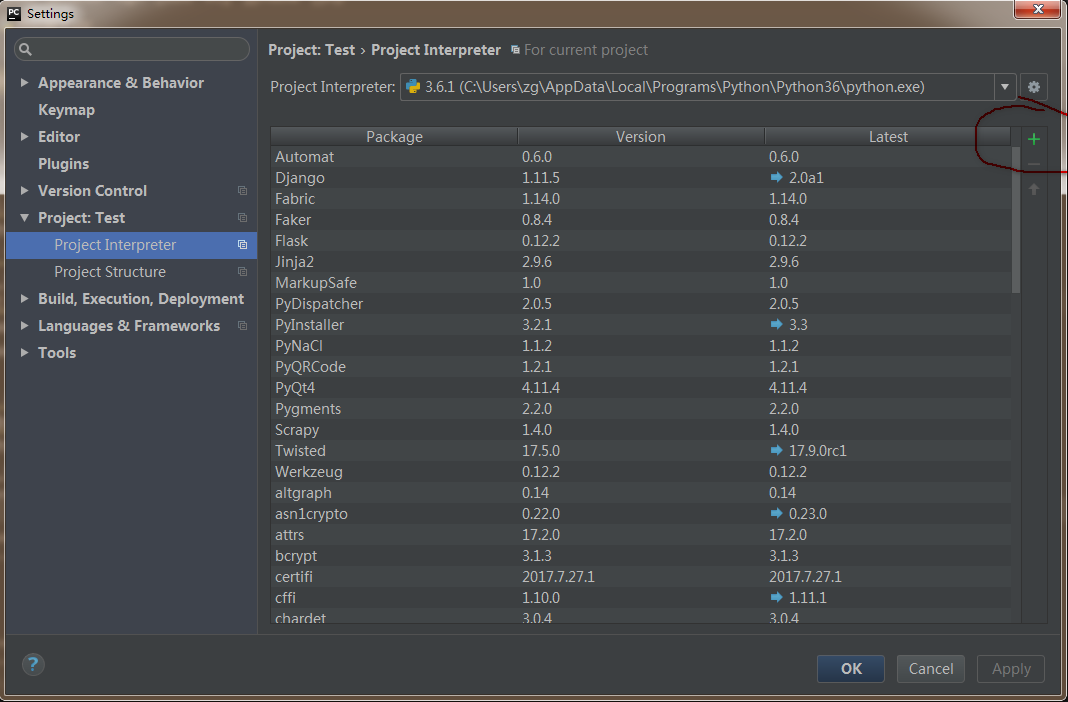
Task: Click the settings search input field
Action: [132, 49]
